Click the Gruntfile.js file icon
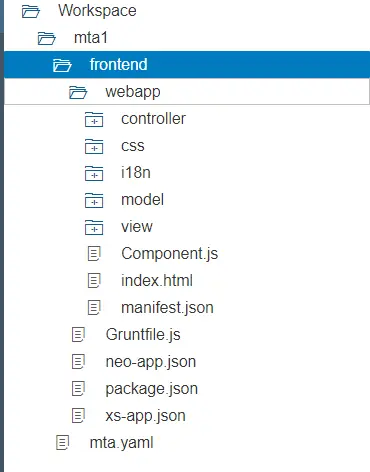 pos(78,335)
